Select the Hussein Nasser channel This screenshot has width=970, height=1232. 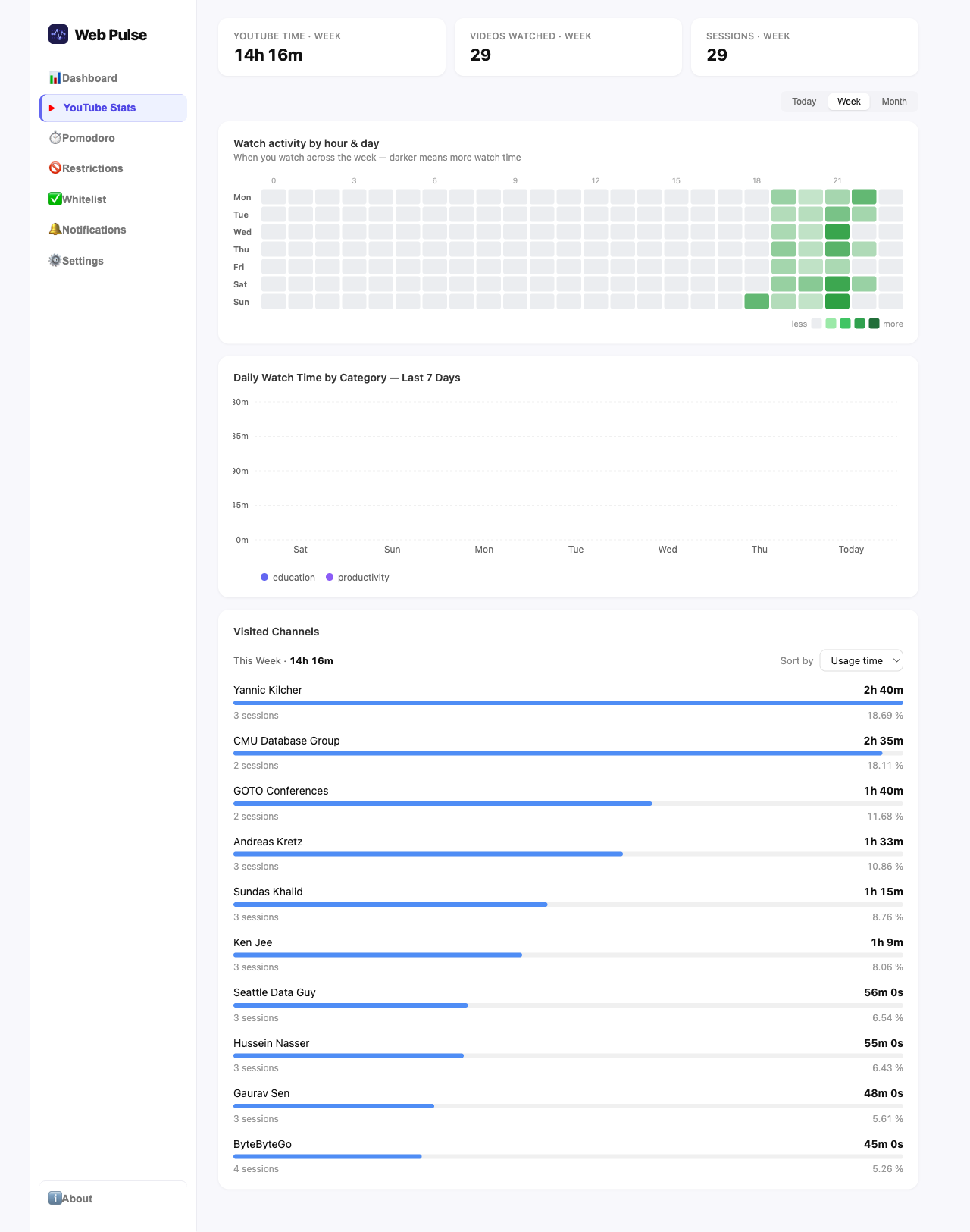(271, 1043)
